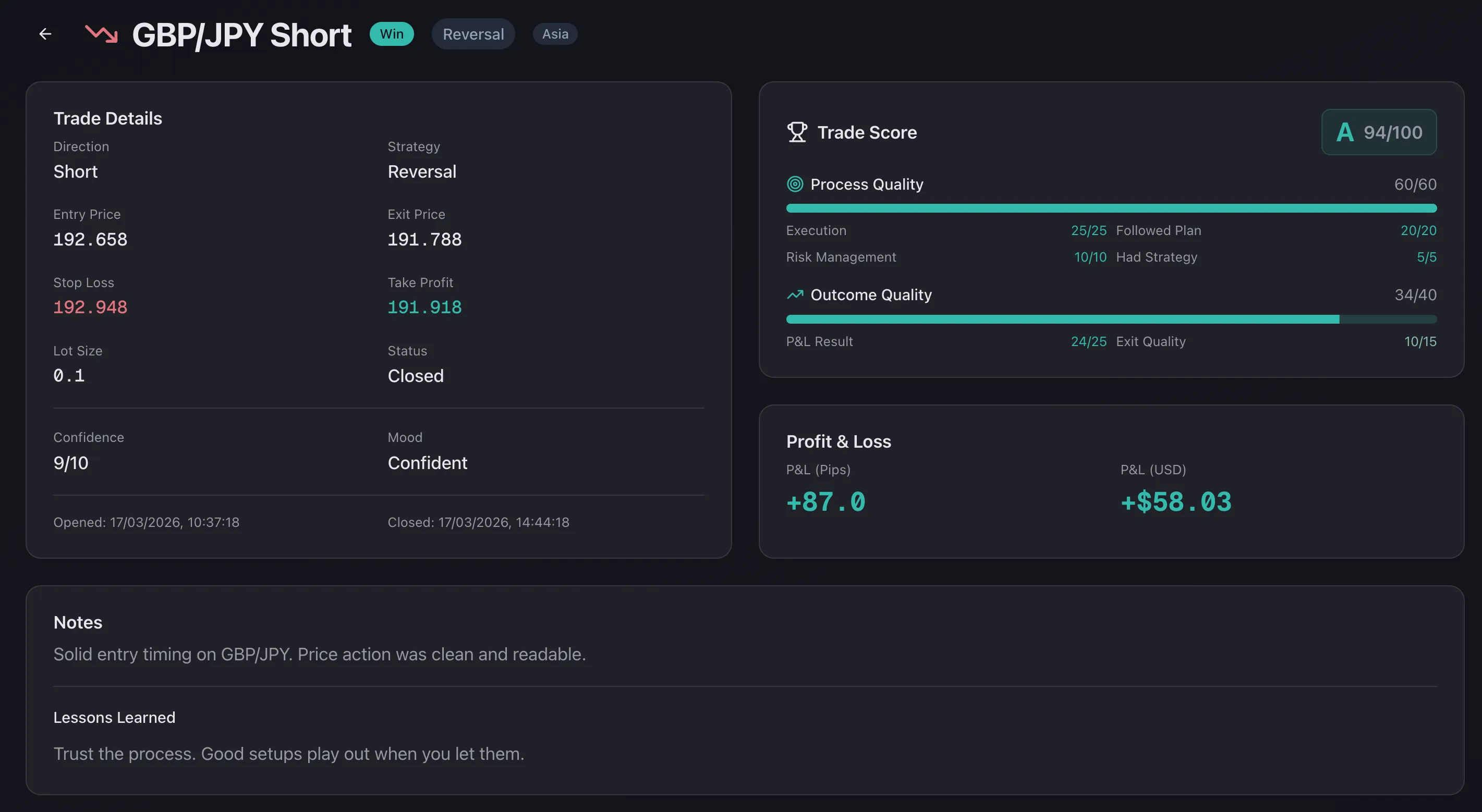
Task: Click the P&L USD value +$58.03
Action: (1176, 501)
